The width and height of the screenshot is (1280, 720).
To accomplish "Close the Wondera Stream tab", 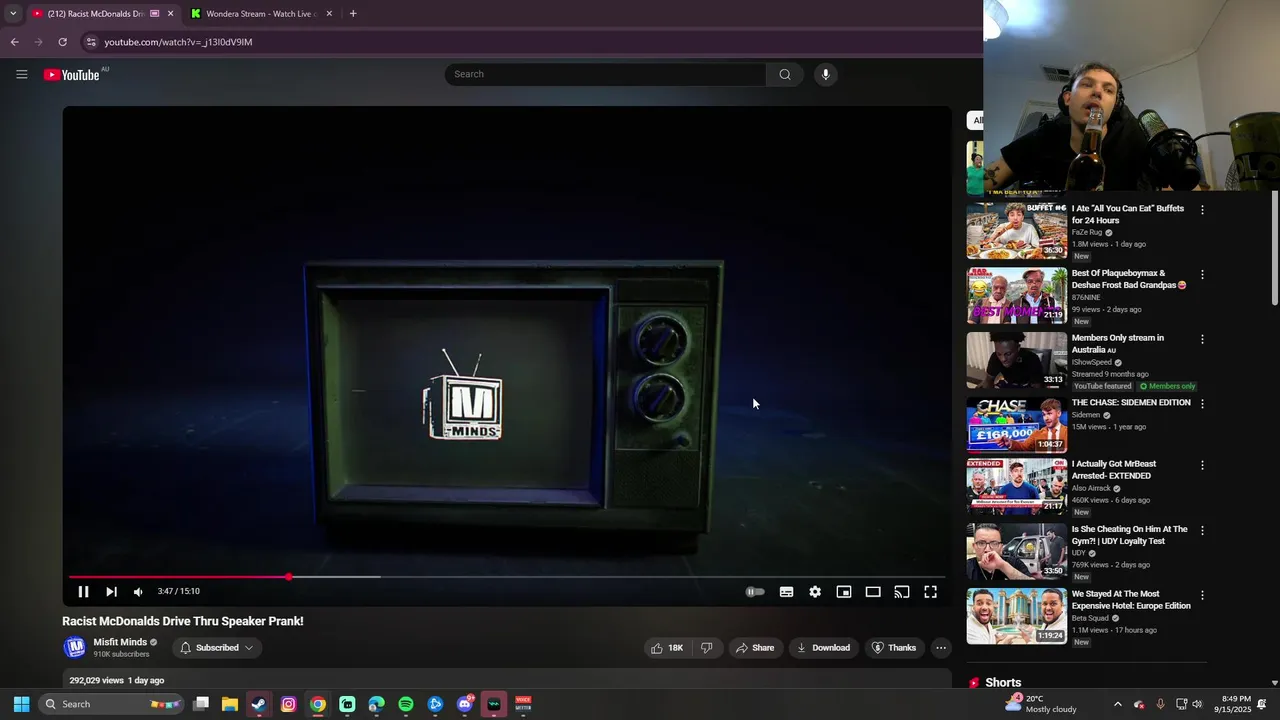I will [x=329, y=14].
